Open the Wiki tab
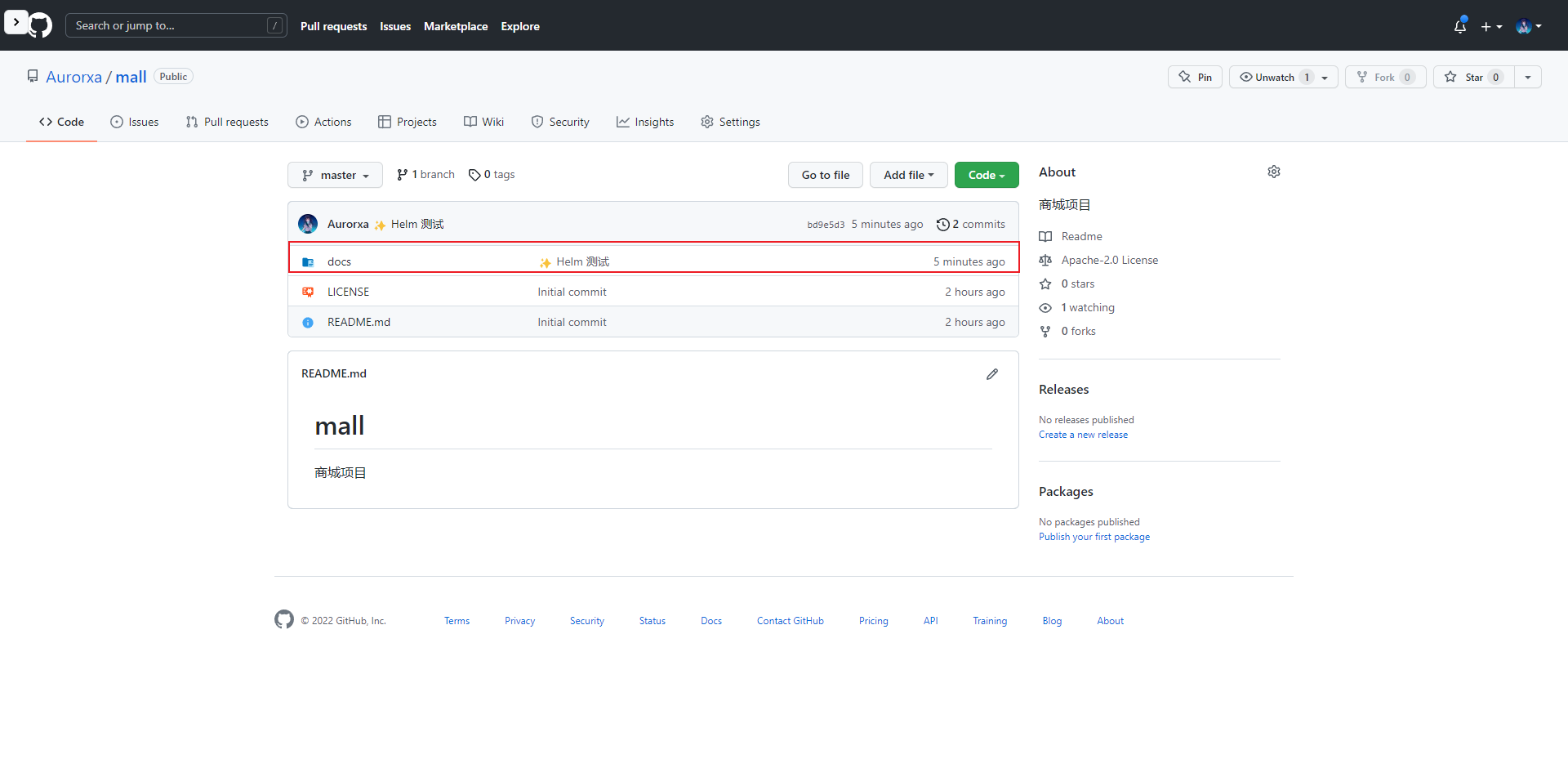Screen dimensions: 1568x759 (x=484, y=122)
